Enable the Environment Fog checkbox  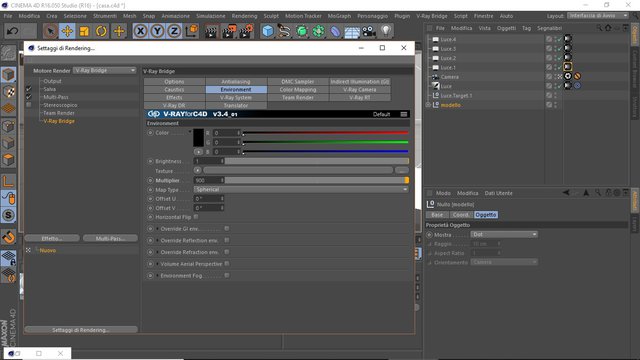pyautogui.click(x=227, y=276)
